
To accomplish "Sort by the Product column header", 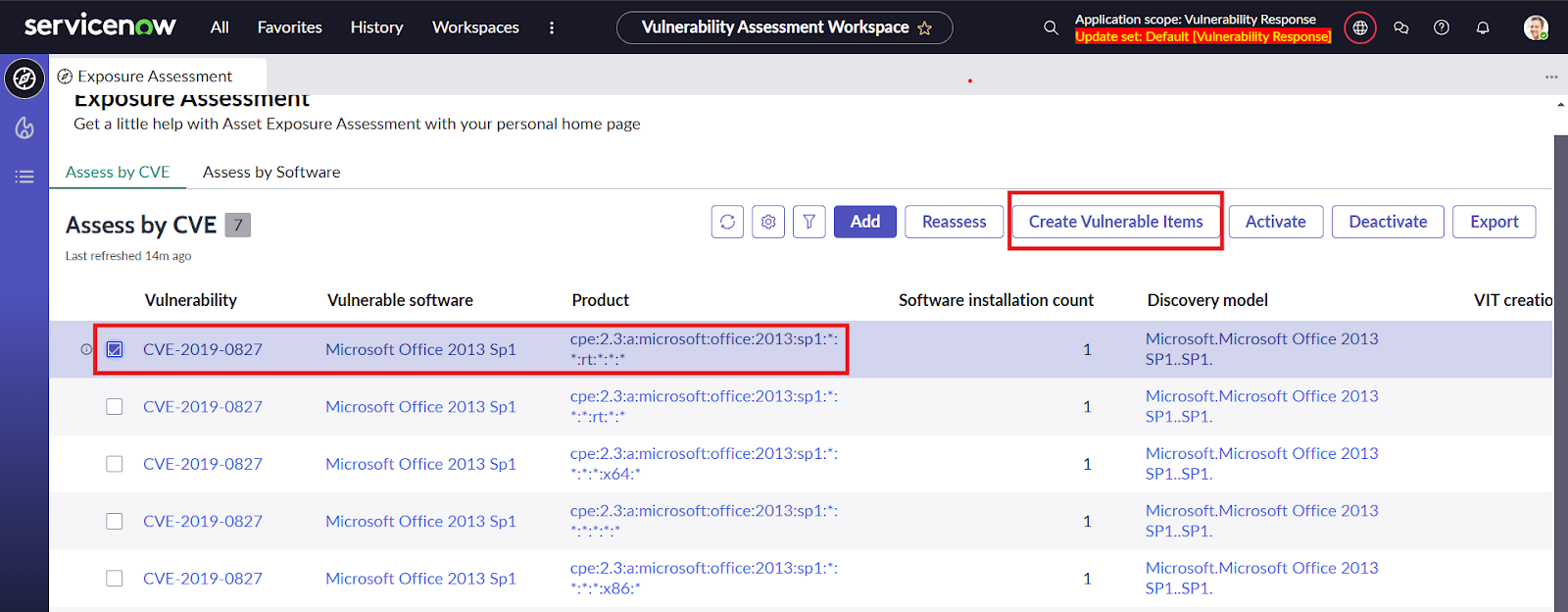I will (601, 300).
